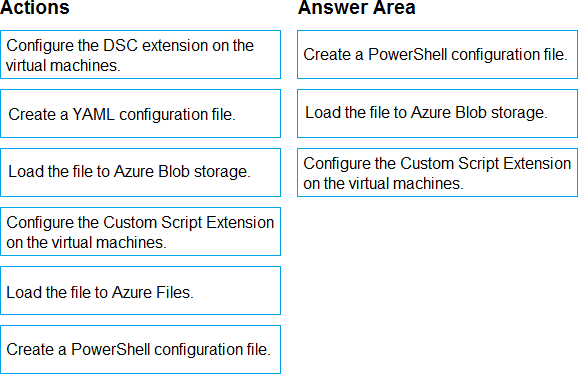This screenshot has width=578, height=374.
Task: Select 'Load the file to Azure Files' action
Action: point(140,290)
